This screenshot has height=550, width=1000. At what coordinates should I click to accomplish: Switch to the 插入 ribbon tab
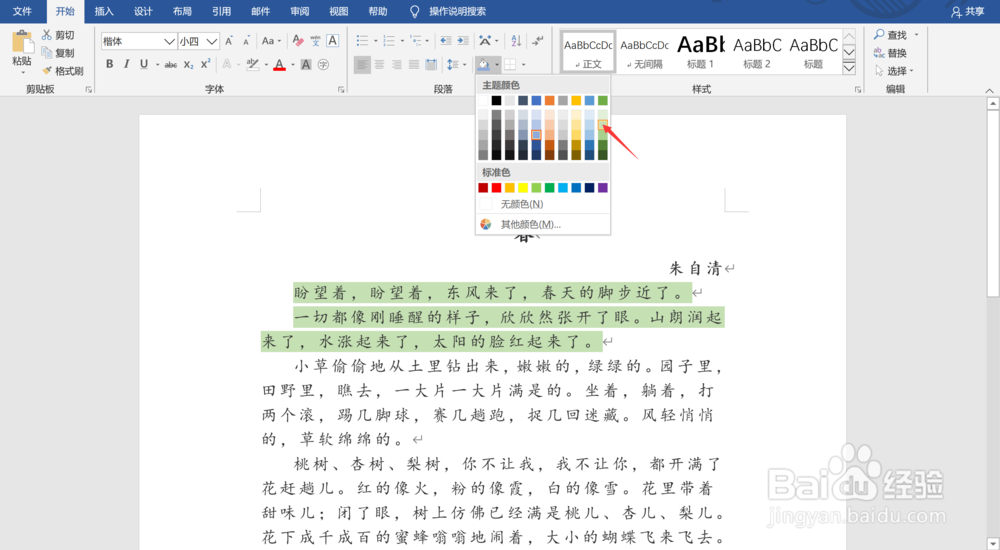tap(103, 11)
